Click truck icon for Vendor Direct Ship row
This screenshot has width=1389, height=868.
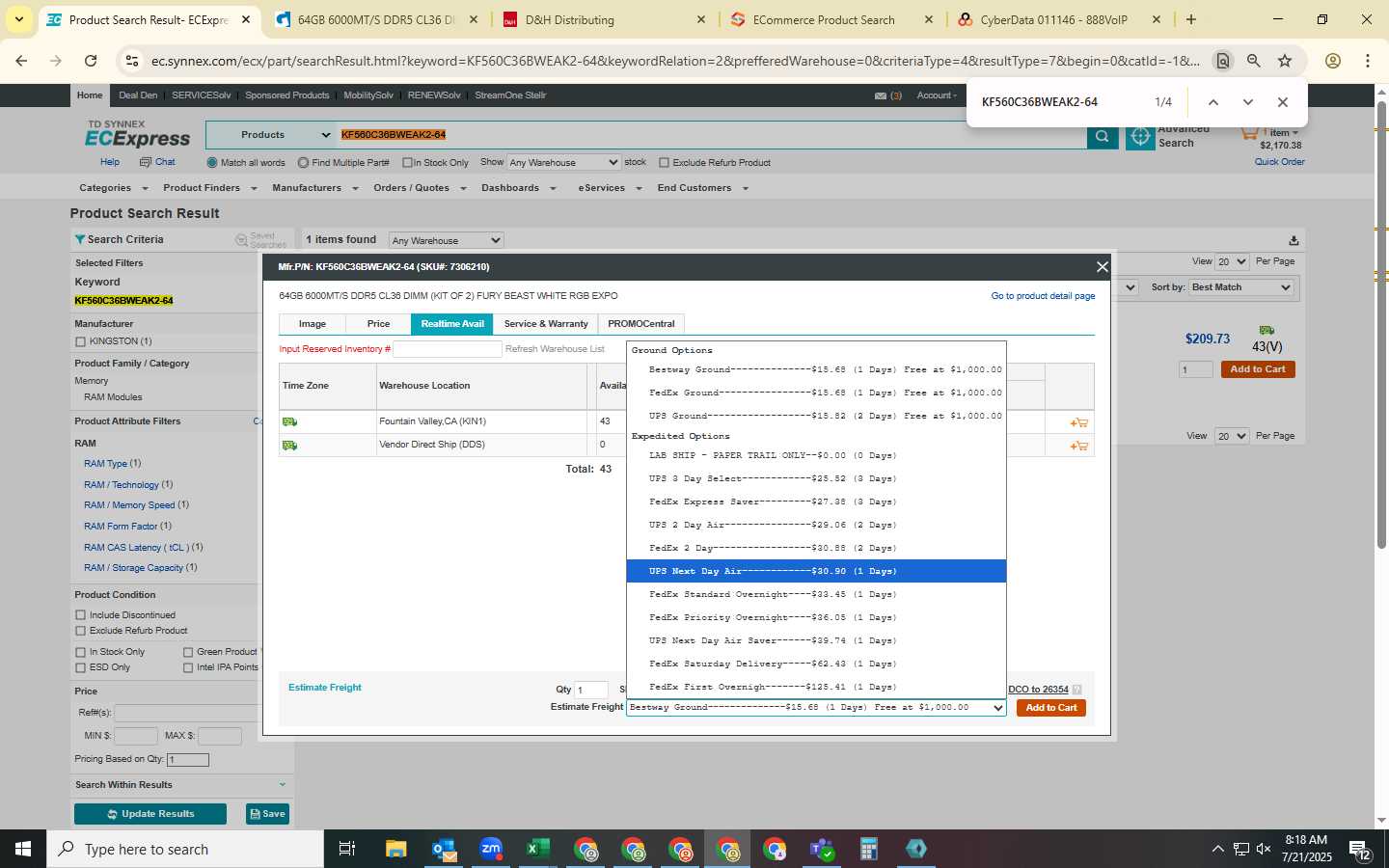289,446
